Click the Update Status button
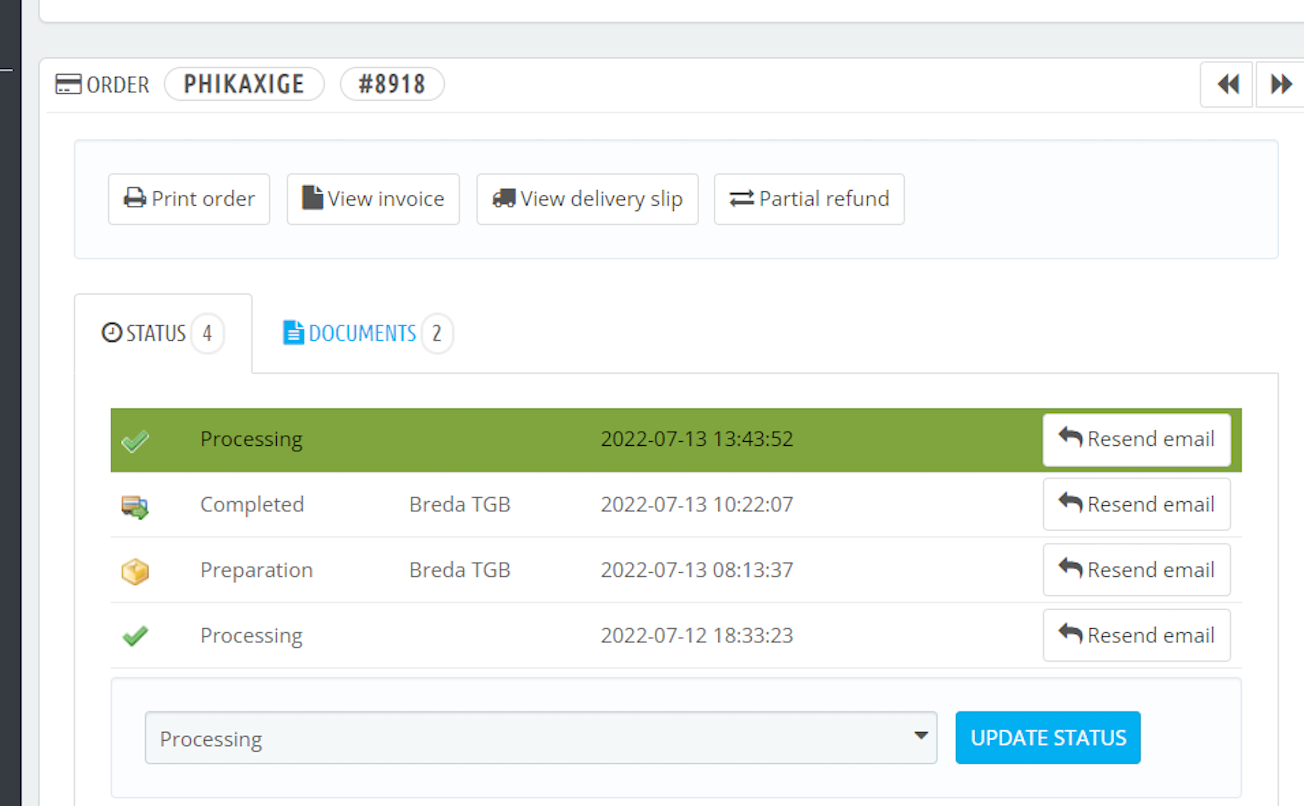This screenshot has width=1304, height=806. (x=1048, y=738)
